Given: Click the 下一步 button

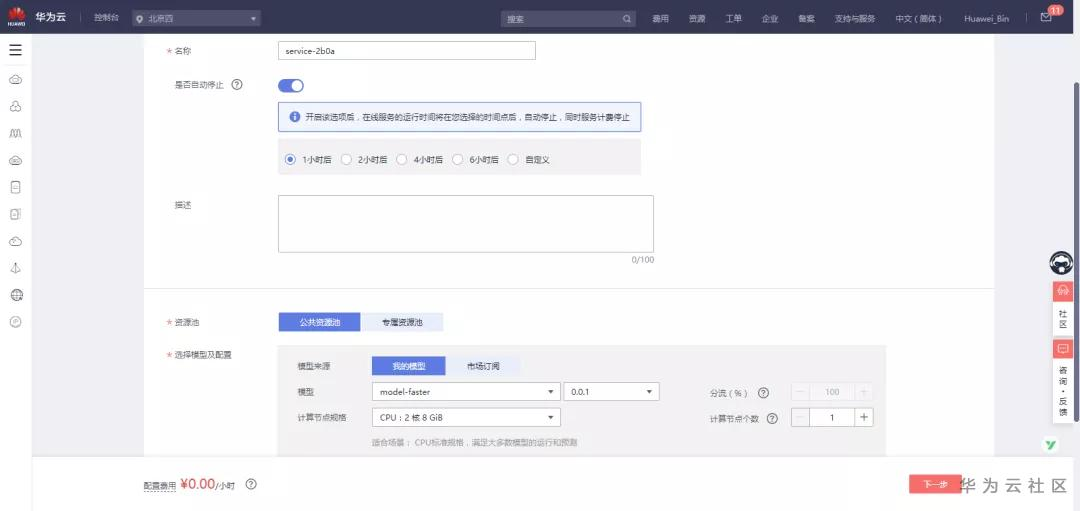Looking at the screenshot, I should pyautogui.click(x=935, y=484).
